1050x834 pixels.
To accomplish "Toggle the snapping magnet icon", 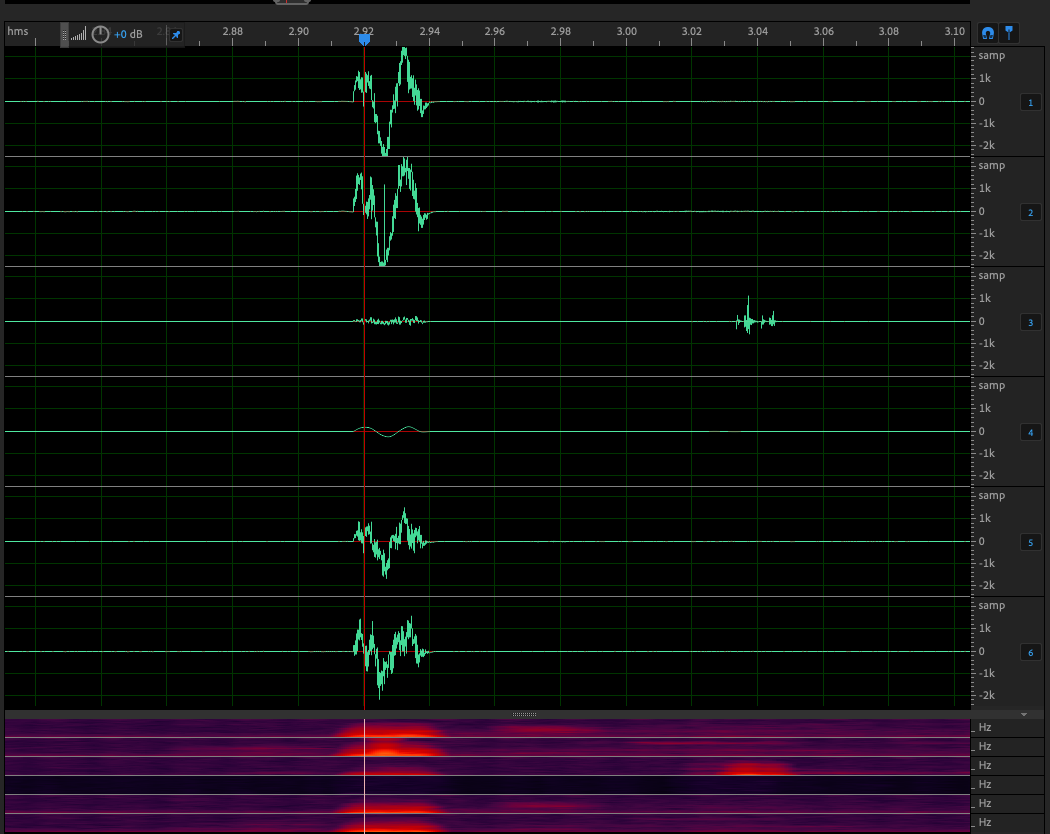I will (987, 33).
